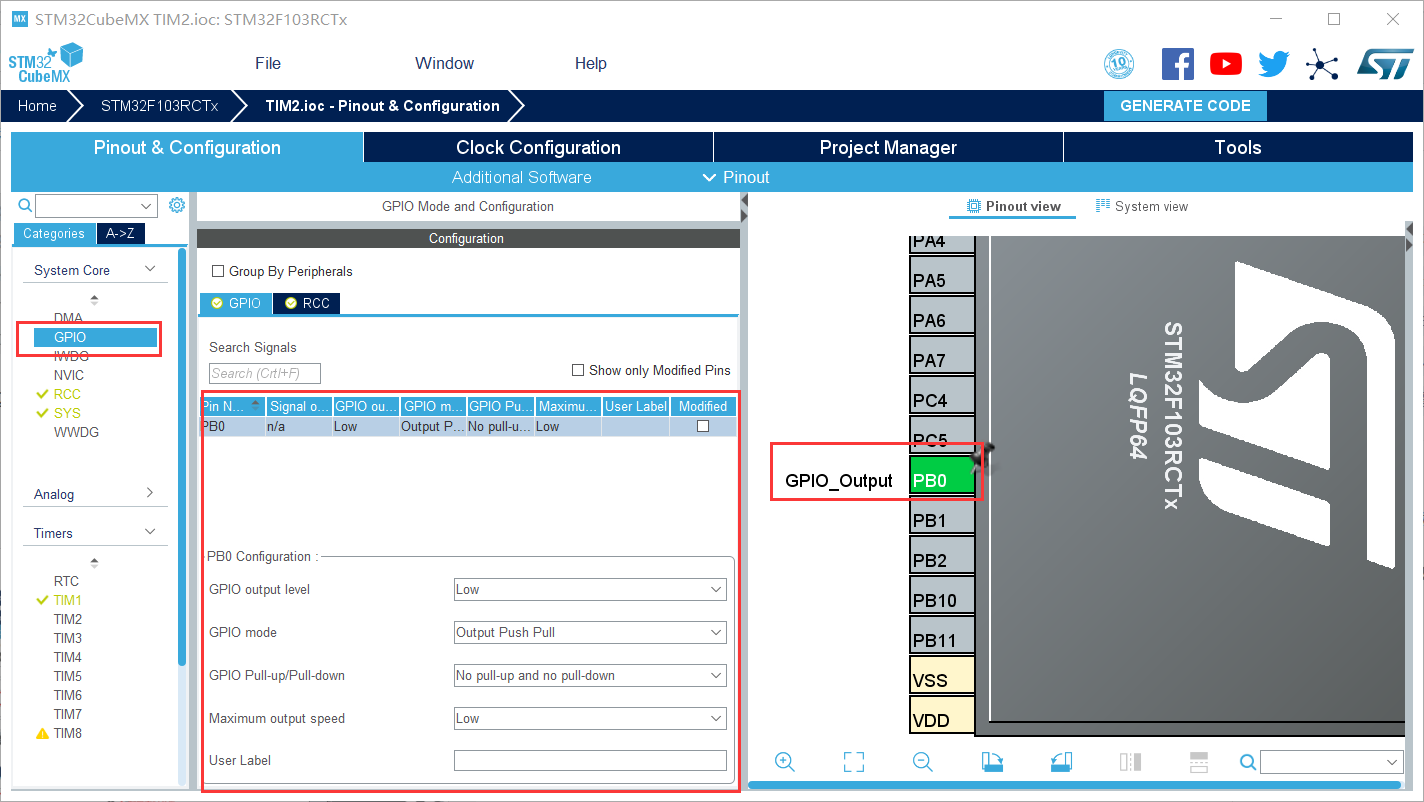Viewport: 1424px width, 802px height.
Task: Select the Pinout view tab
Action: (1013, 206)
